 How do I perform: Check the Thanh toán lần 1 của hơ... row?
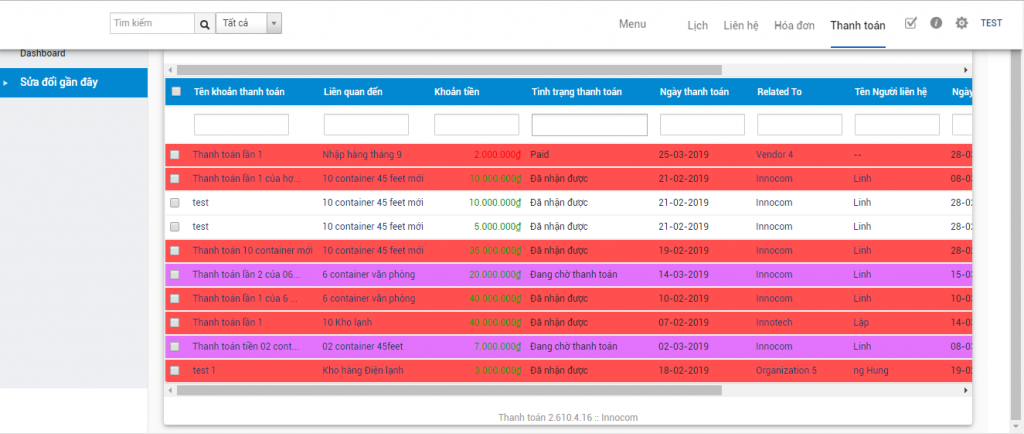[174, 179]
